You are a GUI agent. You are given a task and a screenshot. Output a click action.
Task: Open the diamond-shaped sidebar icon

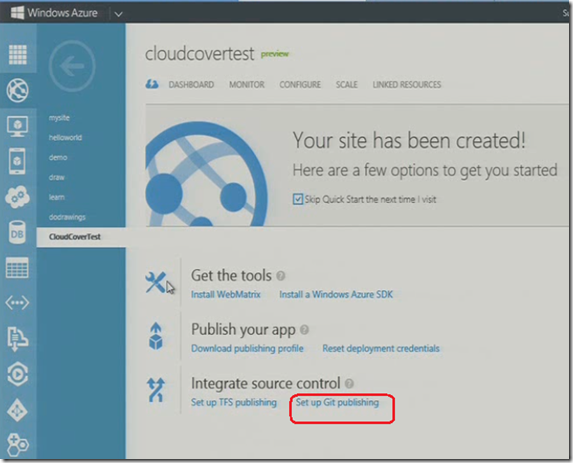[17, 411]
